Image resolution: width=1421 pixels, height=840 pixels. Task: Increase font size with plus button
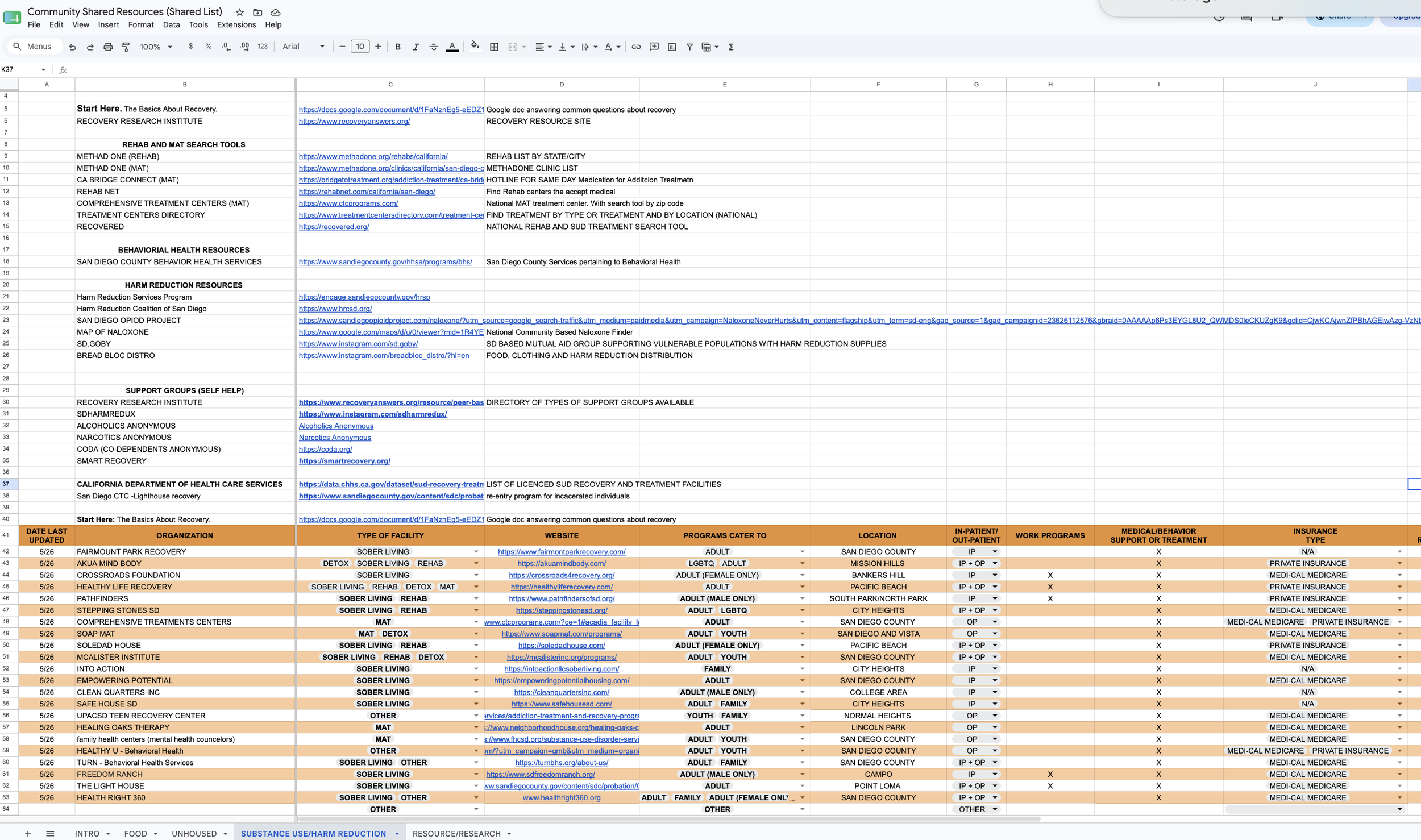point(378,47)
